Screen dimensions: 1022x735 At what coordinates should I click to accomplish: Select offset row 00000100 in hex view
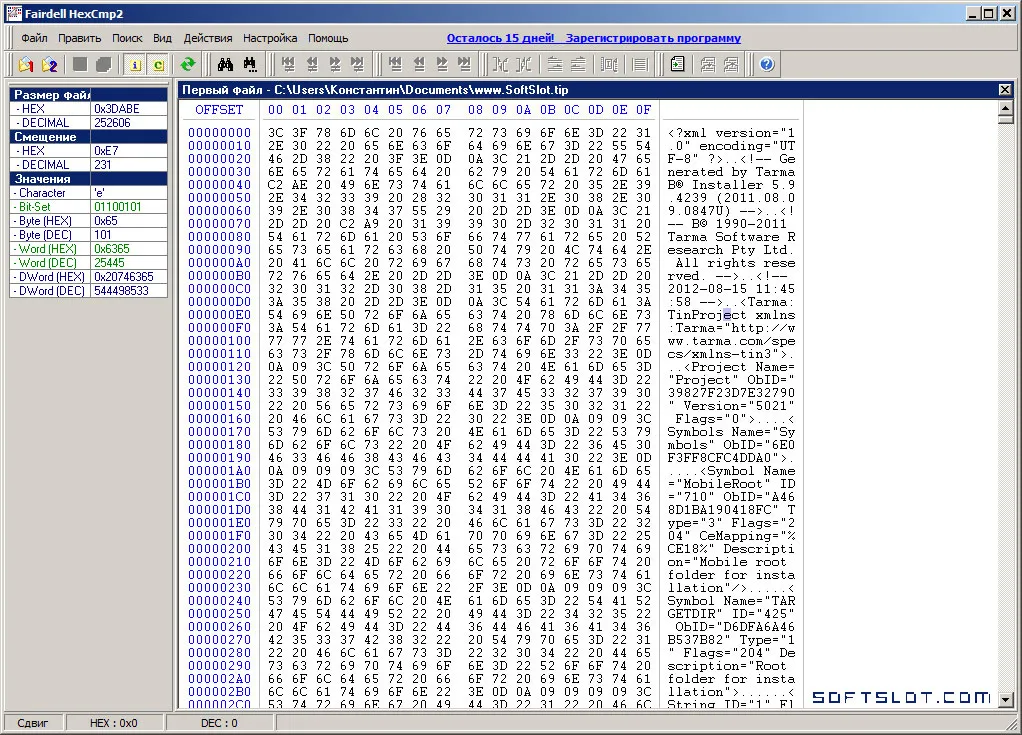(219, 341)
